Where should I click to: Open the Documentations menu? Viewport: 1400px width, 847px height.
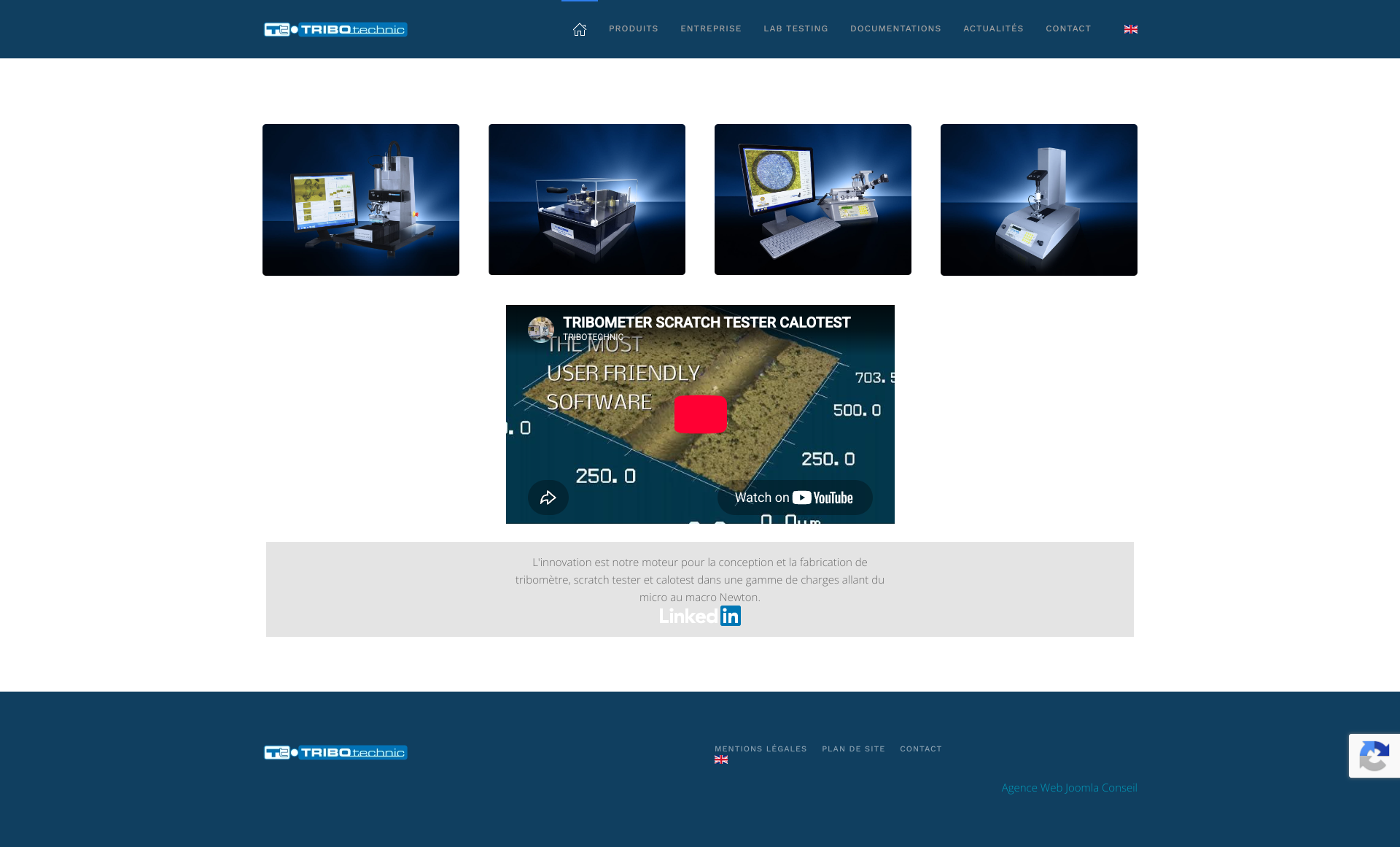(895, 29)
